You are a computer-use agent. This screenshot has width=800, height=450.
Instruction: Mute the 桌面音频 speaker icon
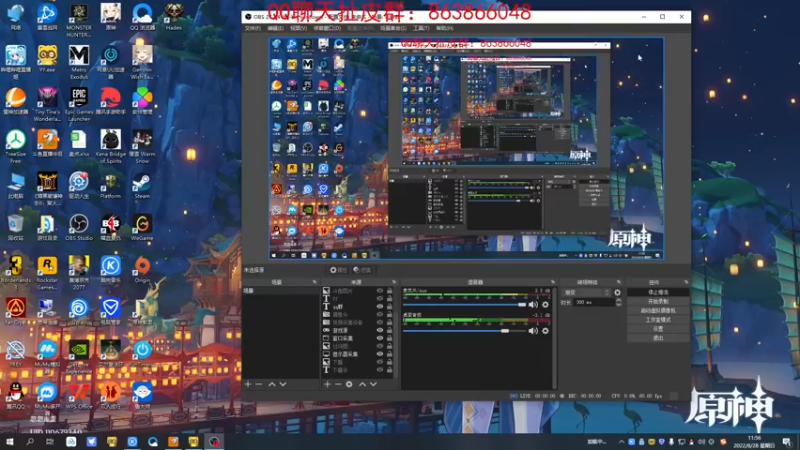[533, 331]
